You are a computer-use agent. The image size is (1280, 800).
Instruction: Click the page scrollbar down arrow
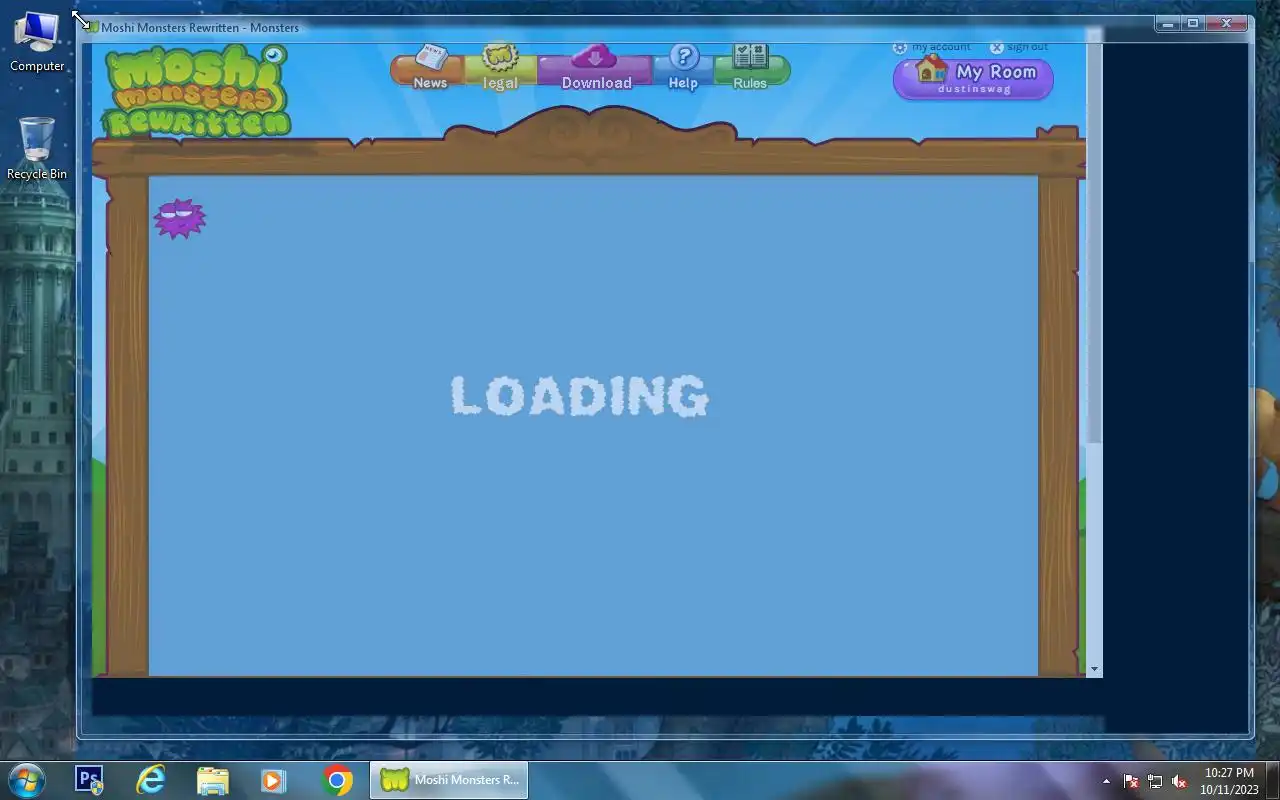click(1094, 669)
